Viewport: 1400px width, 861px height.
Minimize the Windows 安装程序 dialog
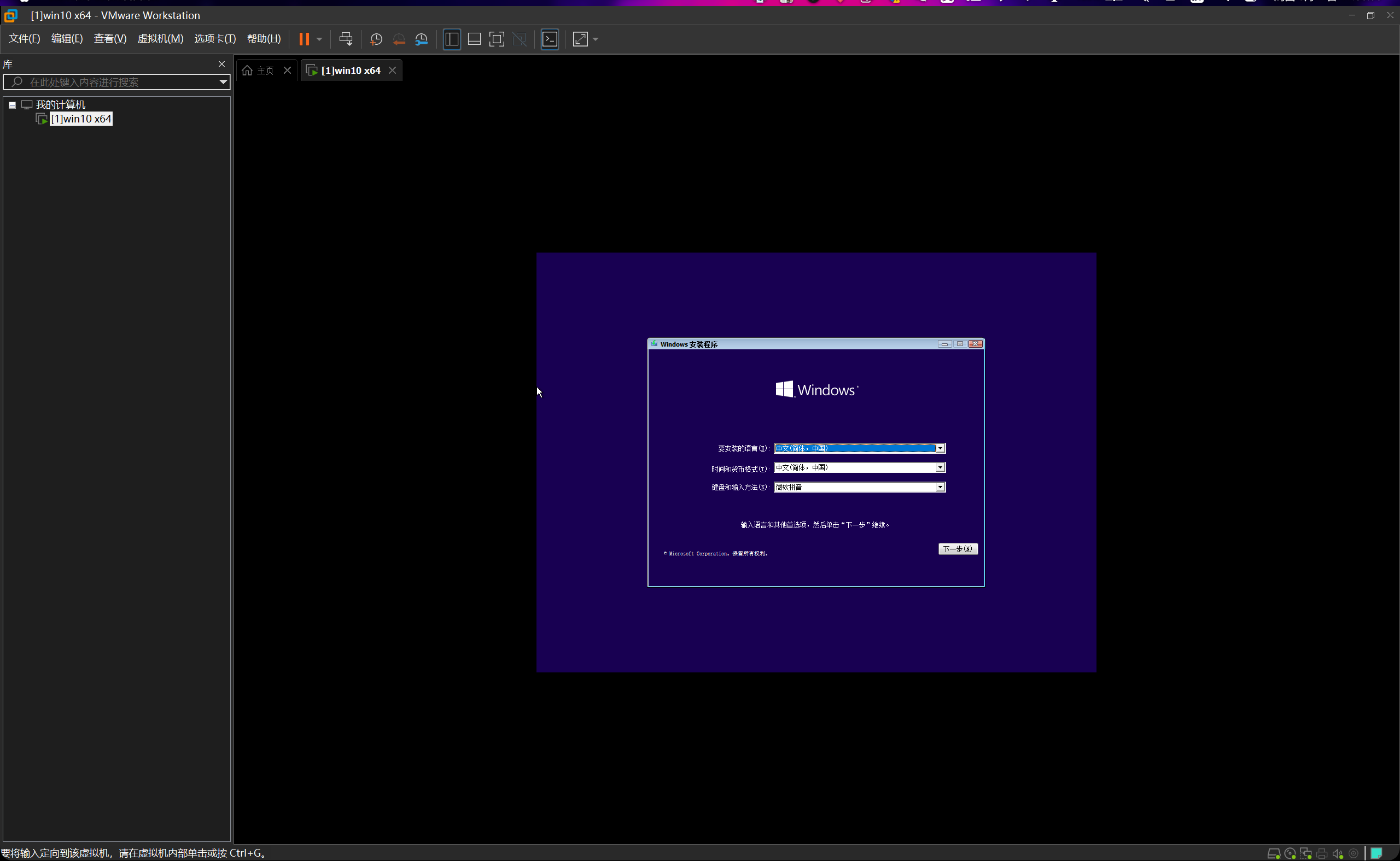(x=944, y=344)
